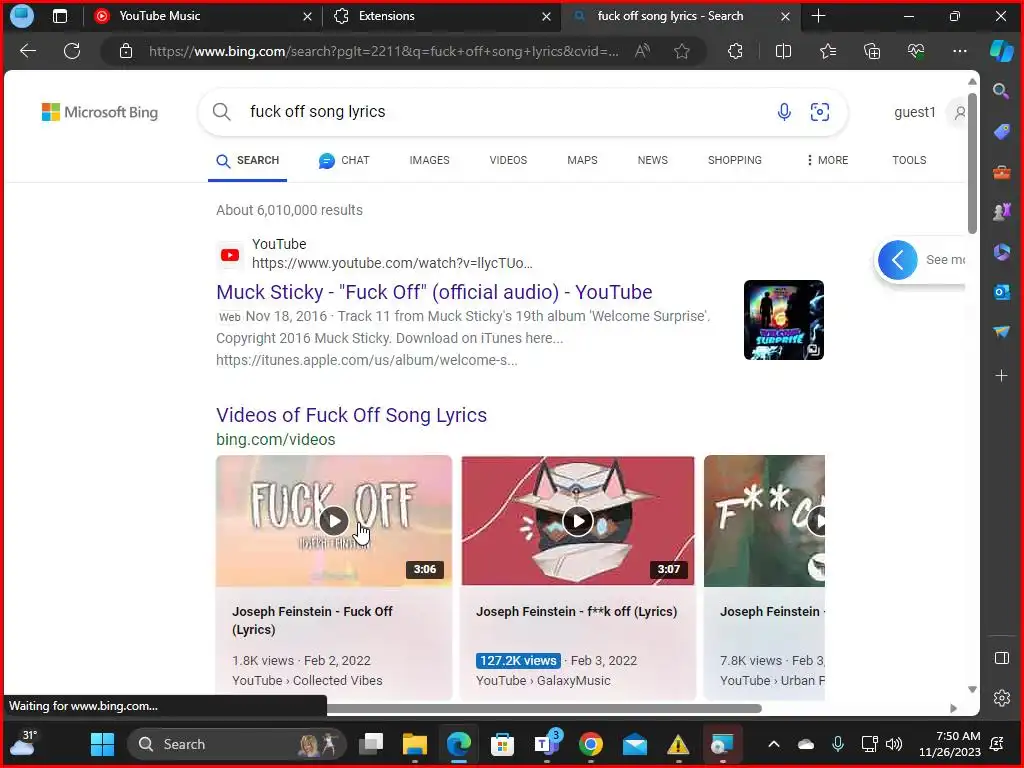Search using an image icon
The width and height of the screenshot is (1024, 768).
coord(820,112)
